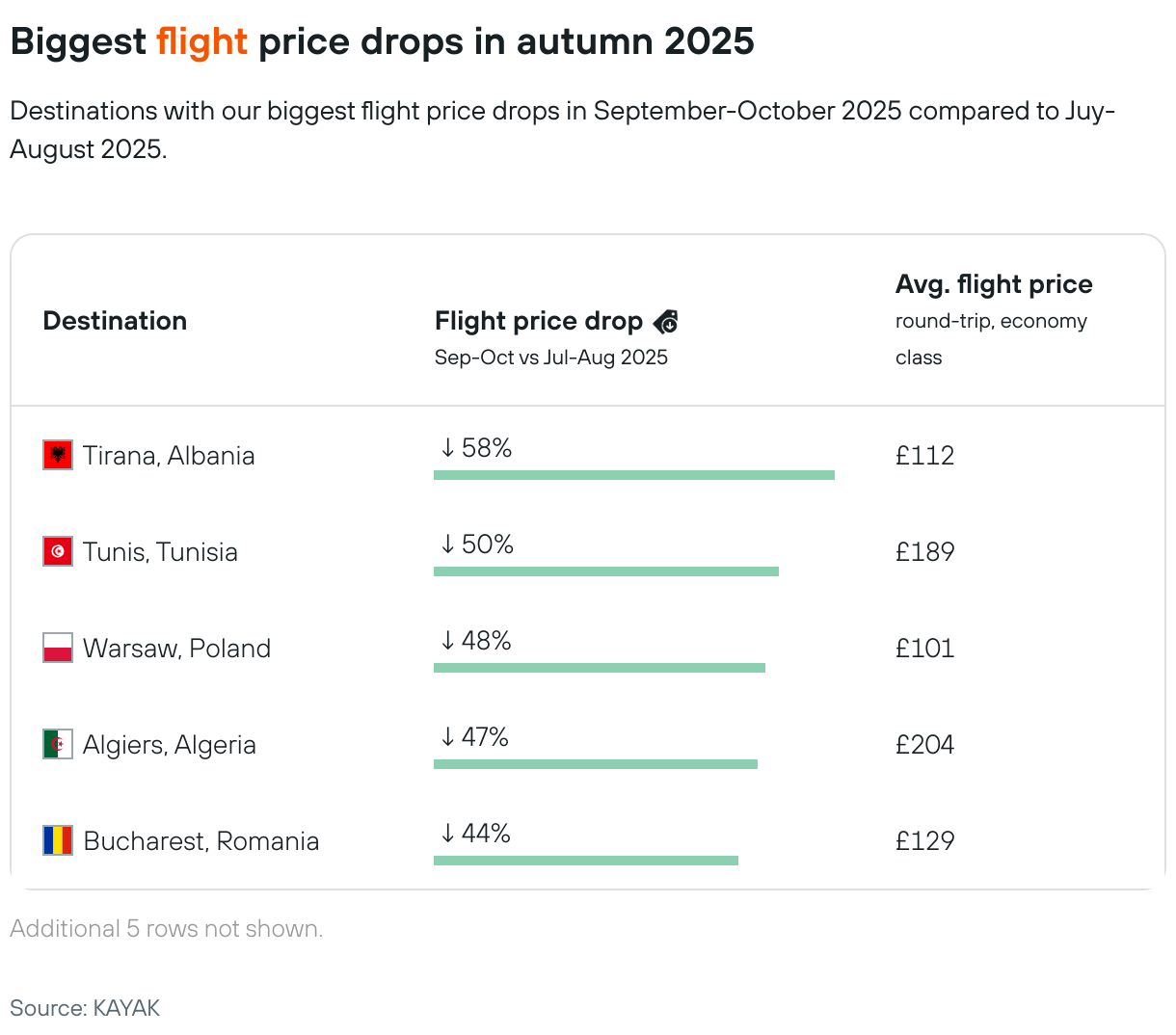Select the Warsaw, Poland row label
Image resolution: width=1176 pixels, height=1035 pixels.
(176, 649)
